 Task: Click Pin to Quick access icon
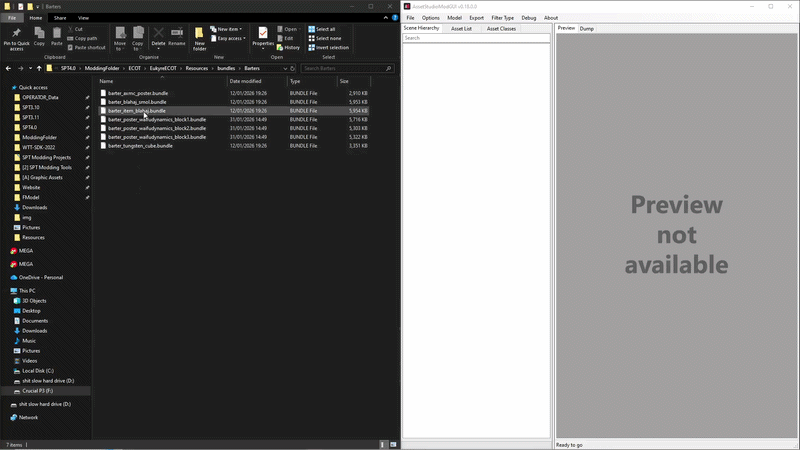tap(16, 39)
